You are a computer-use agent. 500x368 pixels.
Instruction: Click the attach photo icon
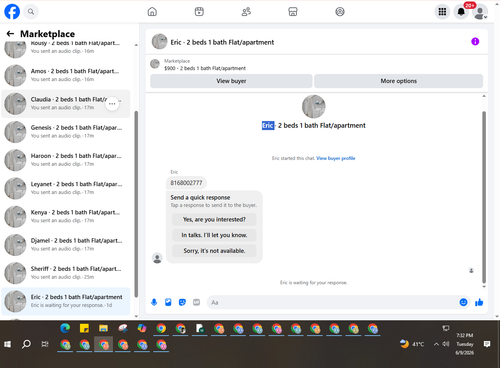click(168, 302)
